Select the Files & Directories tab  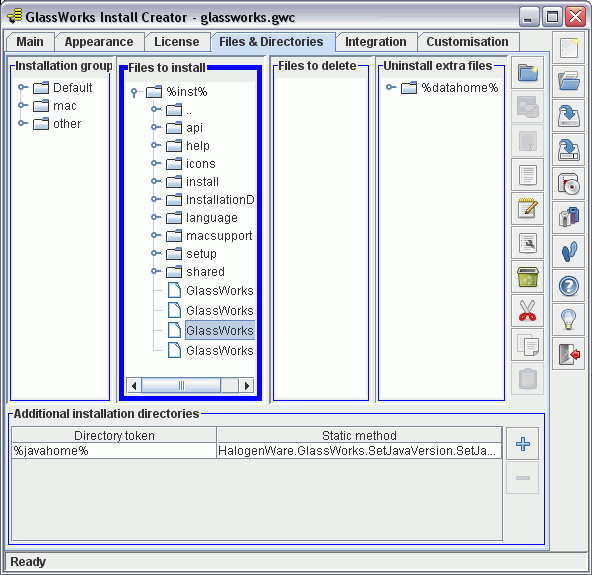tap(271, 42)
